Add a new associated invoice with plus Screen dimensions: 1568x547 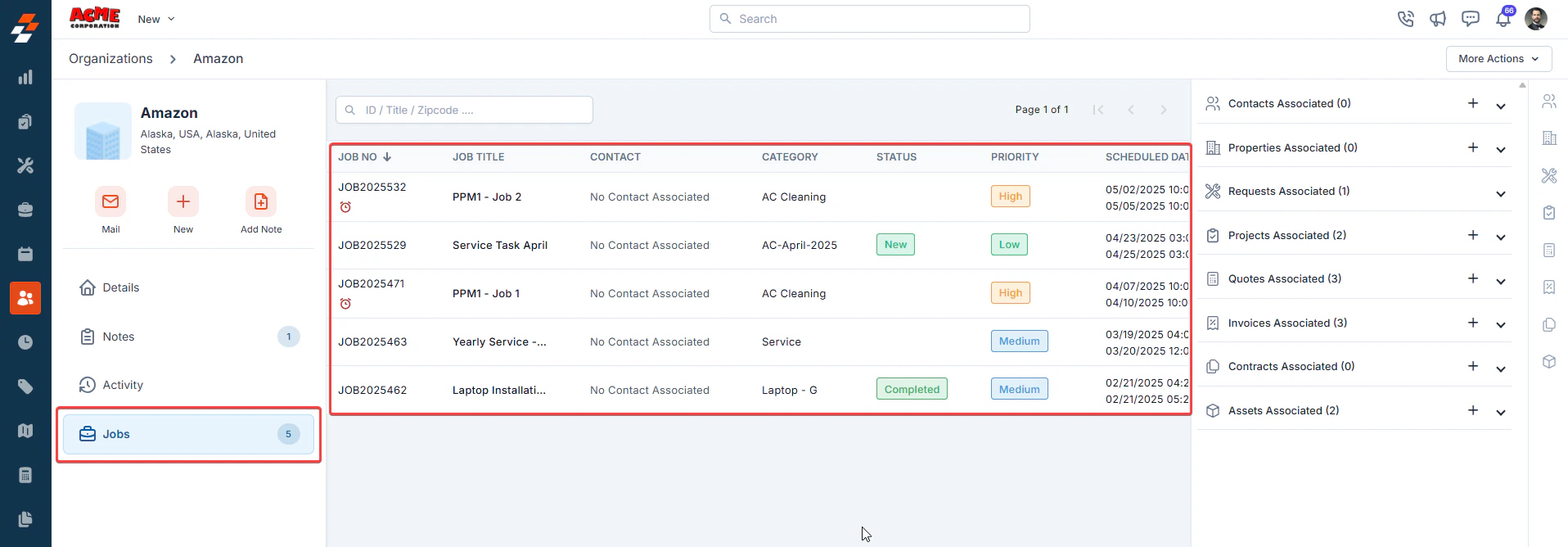[x=1473, y=323]
